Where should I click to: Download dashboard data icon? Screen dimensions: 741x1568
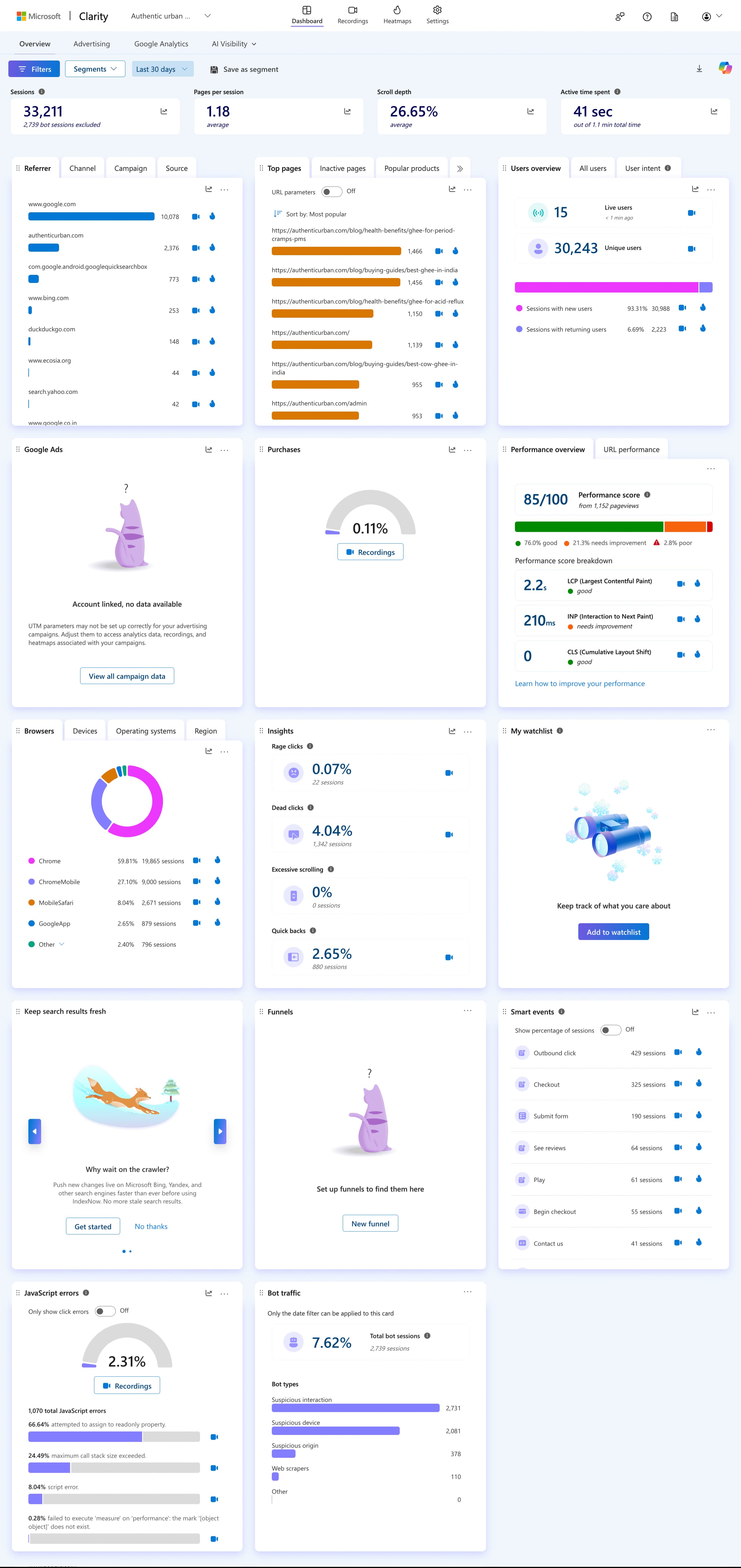pos(699,69)
